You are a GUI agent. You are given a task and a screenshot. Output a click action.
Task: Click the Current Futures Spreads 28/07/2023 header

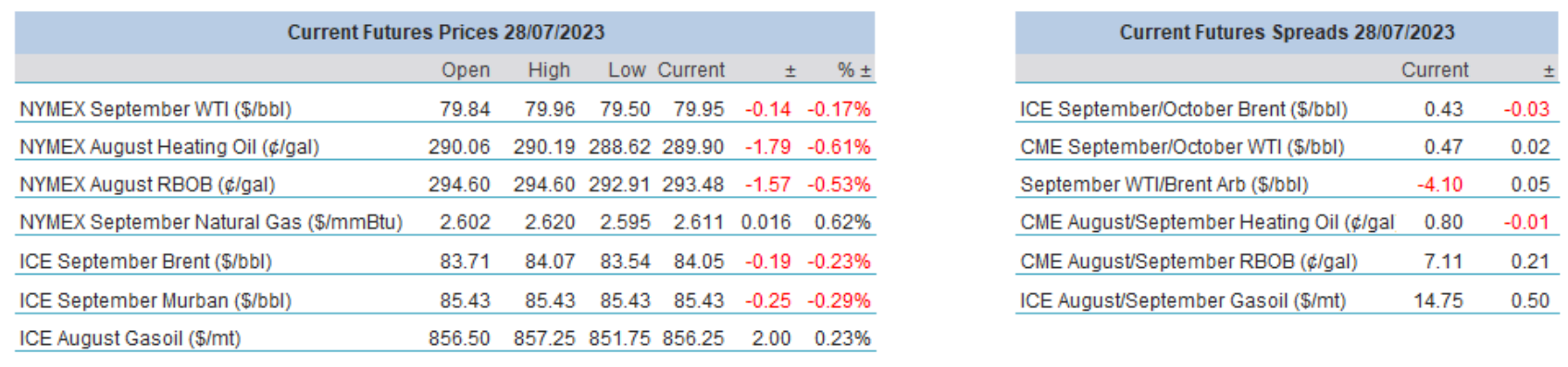pos(1287,32)
